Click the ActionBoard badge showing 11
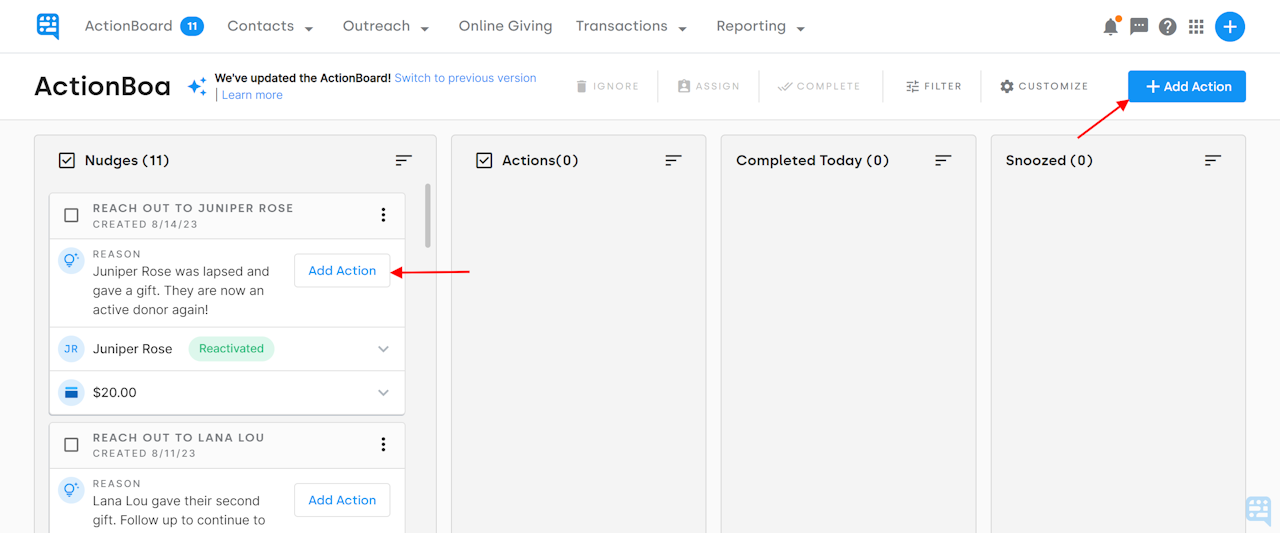 pos(192,26)
